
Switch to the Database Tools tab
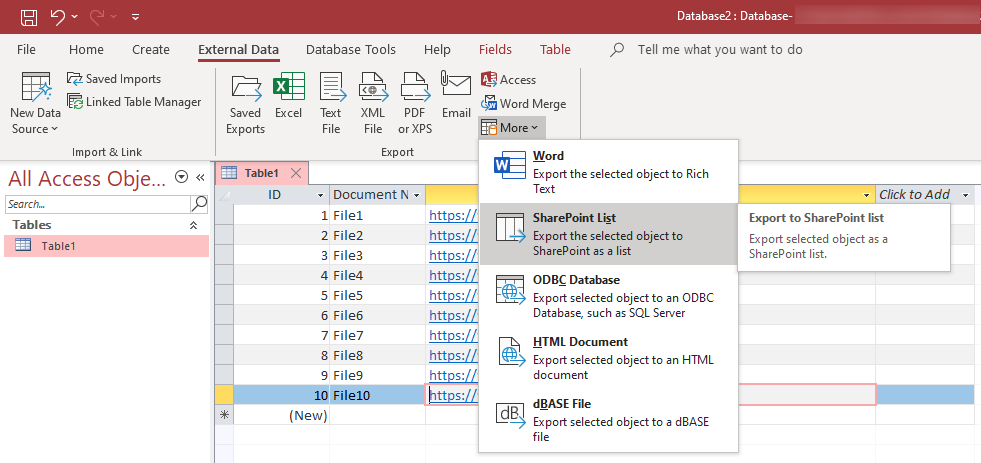(350, 49)
